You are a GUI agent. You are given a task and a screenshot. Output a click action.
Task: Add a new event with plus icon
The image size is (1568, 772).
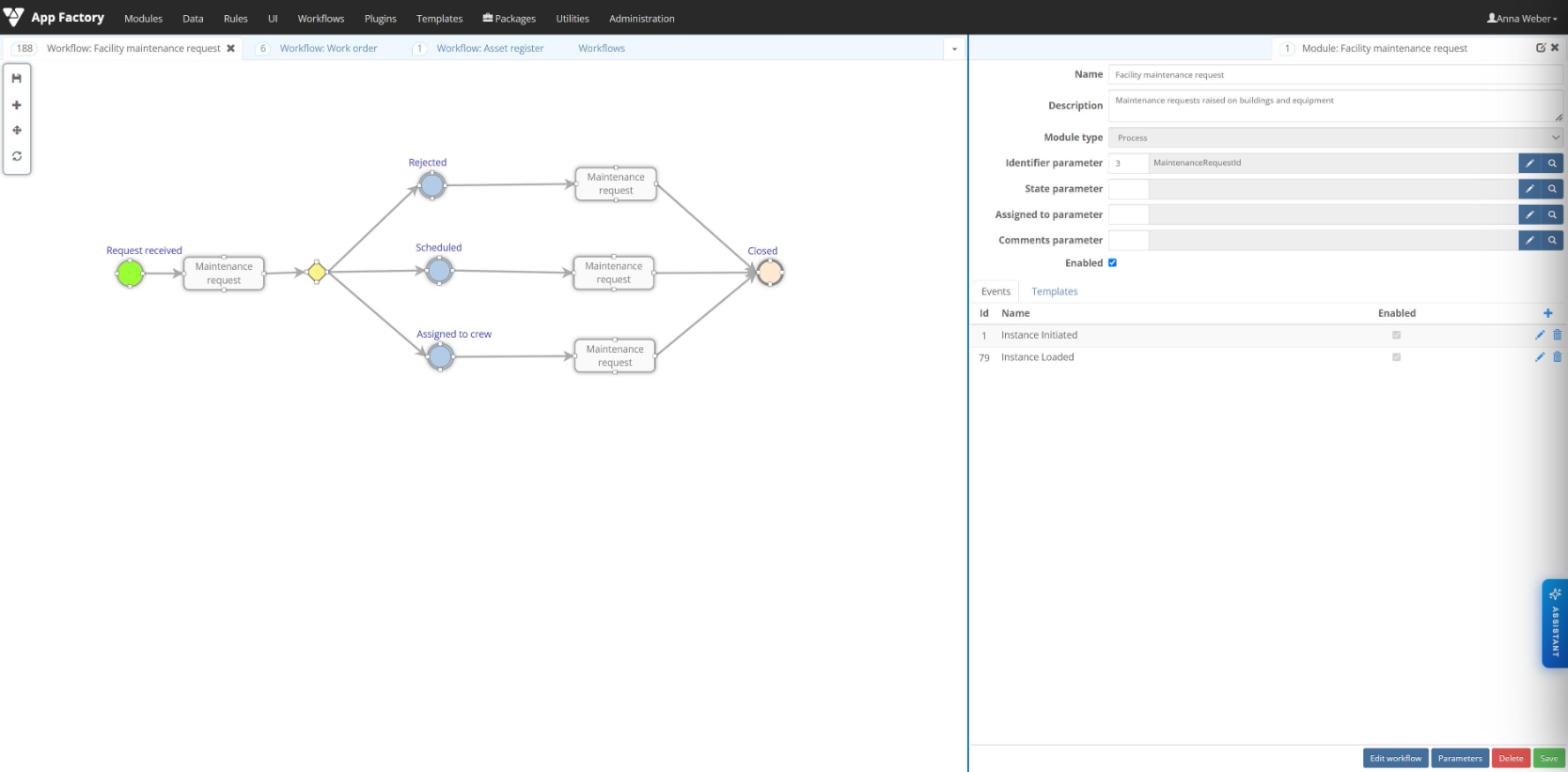tap(1548, 313)
